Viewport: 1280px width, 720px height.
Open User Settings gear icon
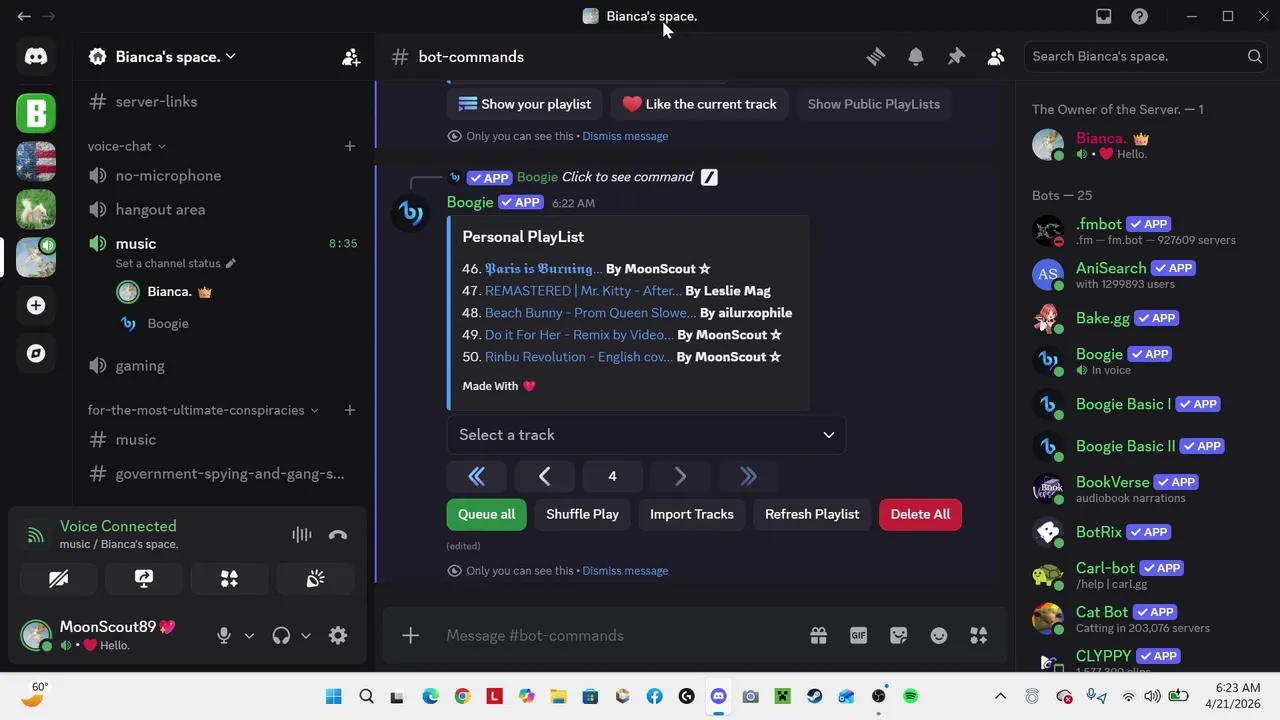(338, 636)
